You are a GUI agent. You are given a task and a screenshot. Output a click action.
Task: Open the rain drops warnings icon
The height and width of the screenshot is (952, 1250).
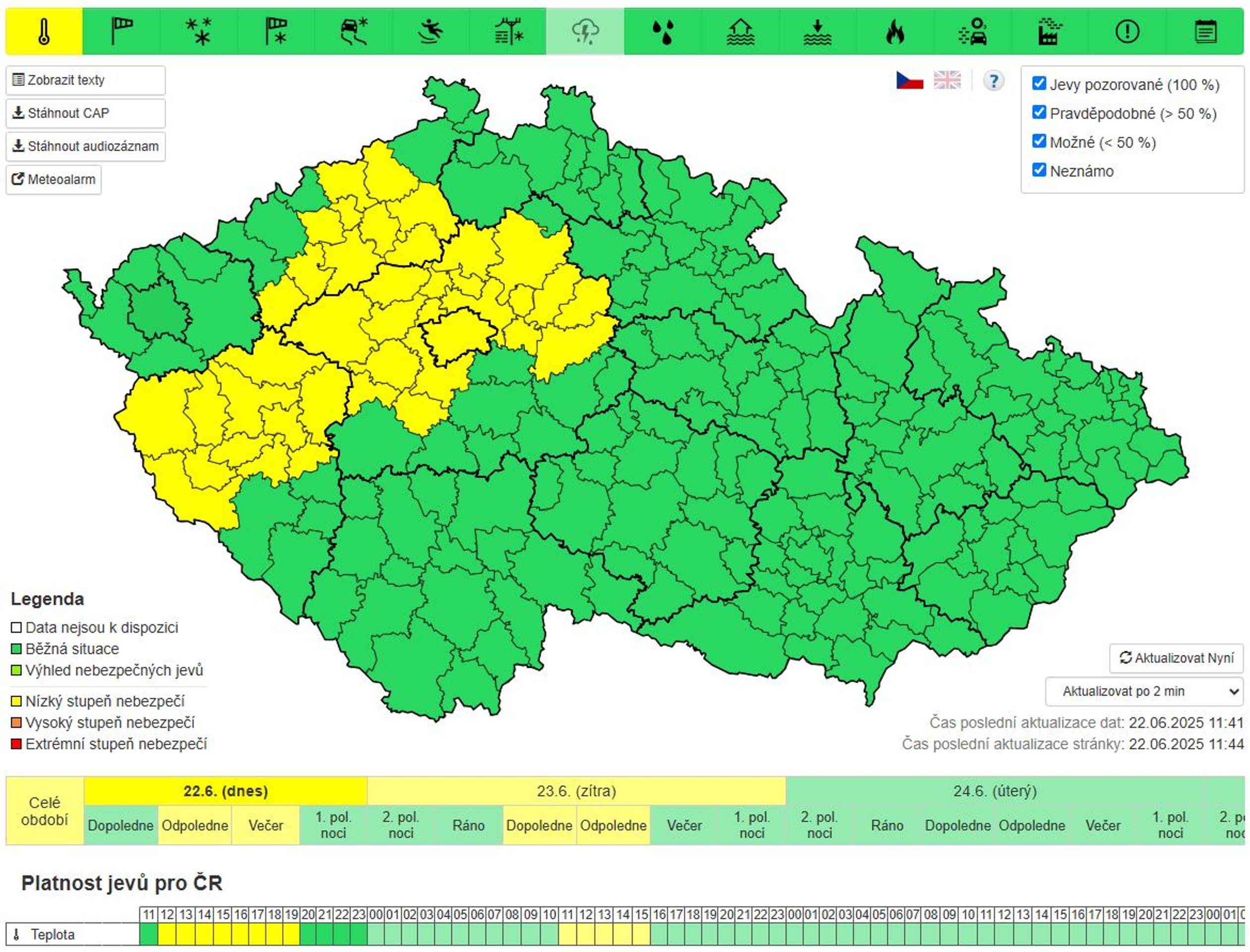pos(663,31)
